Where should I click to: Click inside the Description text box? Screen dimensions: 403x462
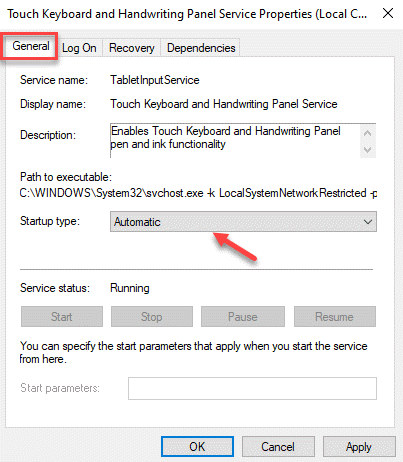[x=235, y=141]
